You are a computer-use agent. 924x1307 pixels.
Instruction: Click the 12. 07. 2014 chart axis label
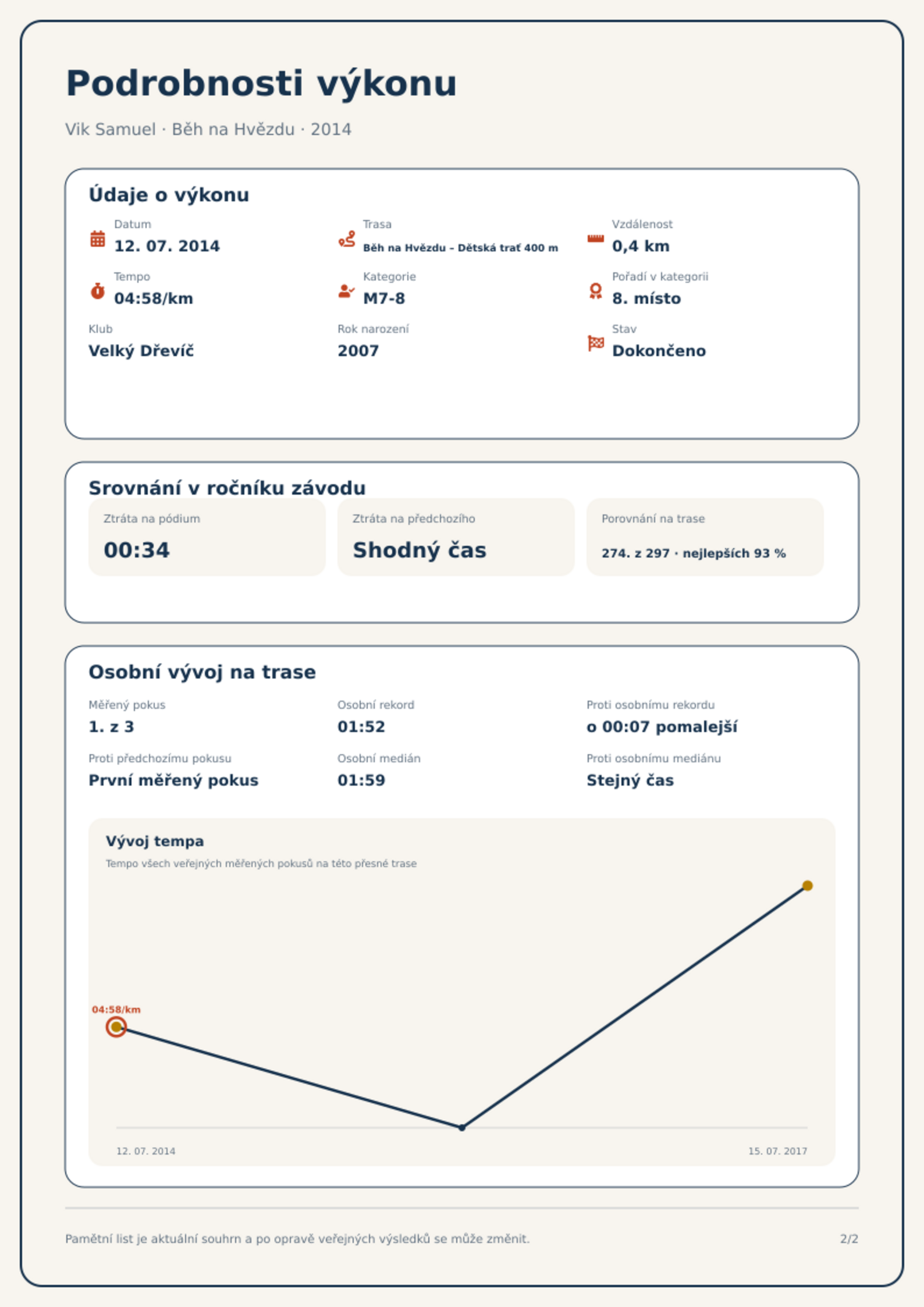point(145,1150)
